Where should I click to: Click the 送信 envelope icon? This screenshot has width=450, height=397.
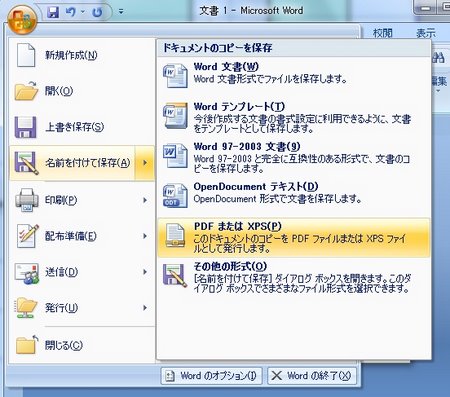click(x=27, y=273)
